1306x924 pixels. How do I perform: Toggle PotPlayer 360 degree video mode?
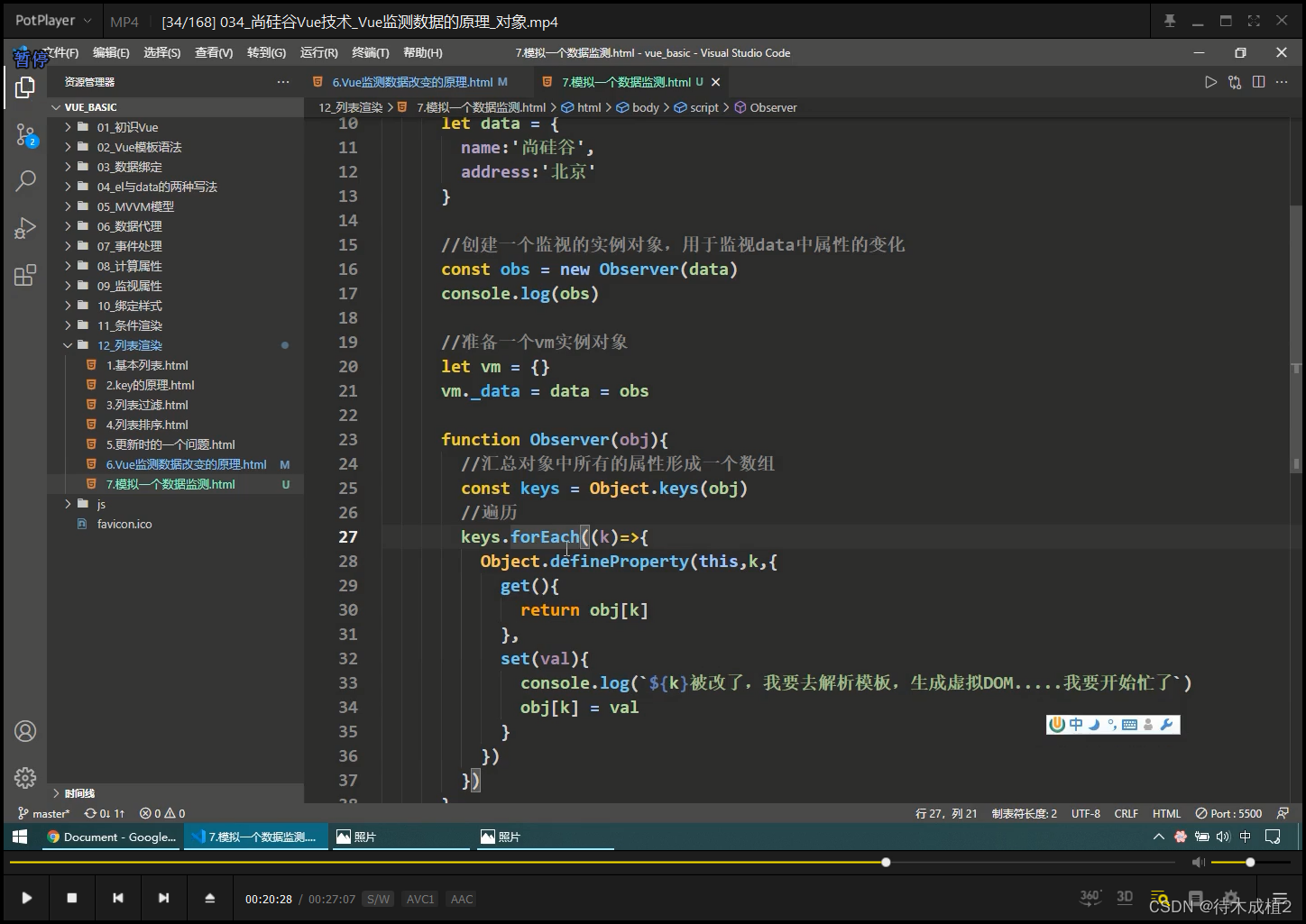pyautogui.click(x=1090, y=897)
